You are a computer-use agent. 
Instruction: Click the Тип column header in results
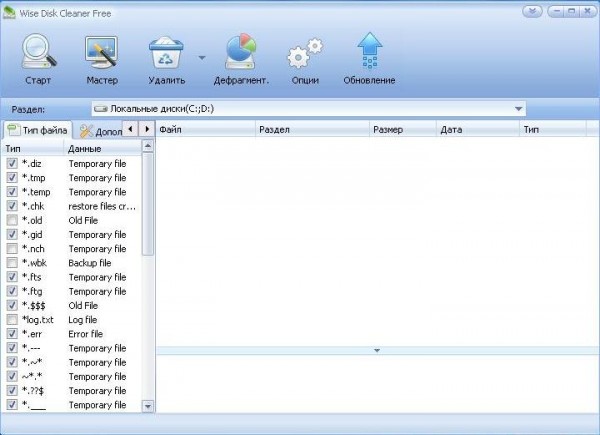click(x=553, y=129)
